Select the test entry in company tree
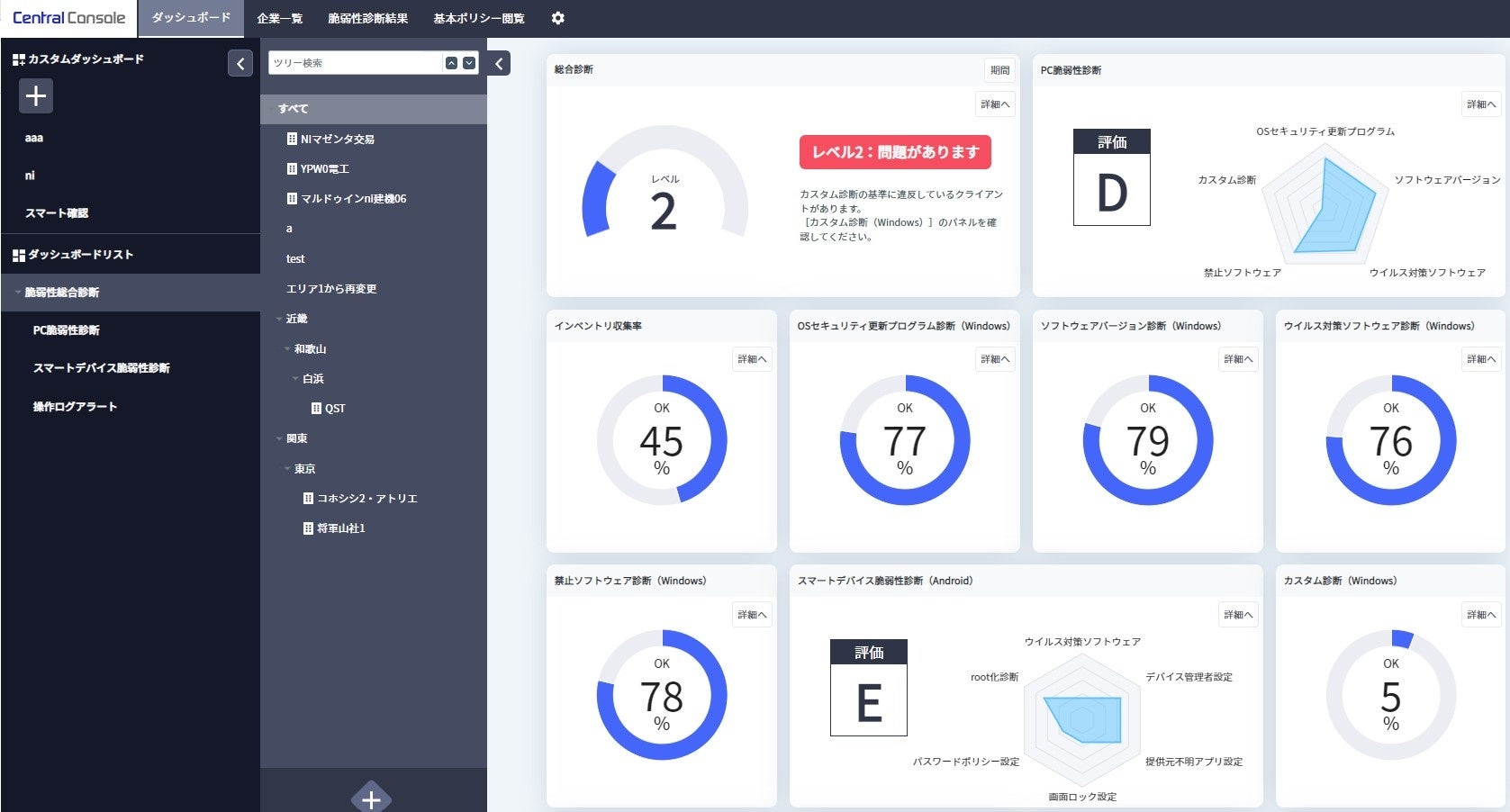The width and height of the screenshot is (1510, 812). coord(295,258)
